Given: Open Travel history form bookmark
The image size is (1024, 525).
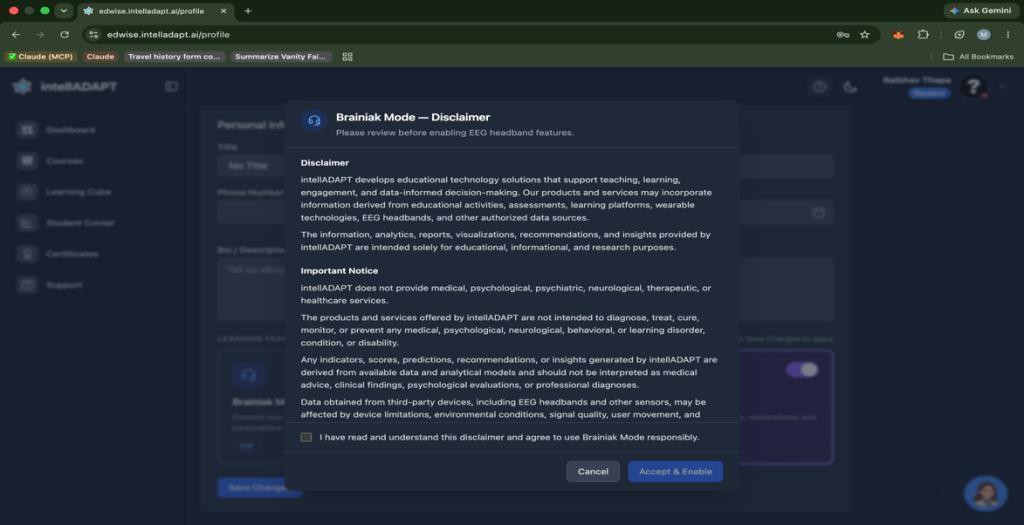Looking at the screenshot, I should click(x=174, y=57).
